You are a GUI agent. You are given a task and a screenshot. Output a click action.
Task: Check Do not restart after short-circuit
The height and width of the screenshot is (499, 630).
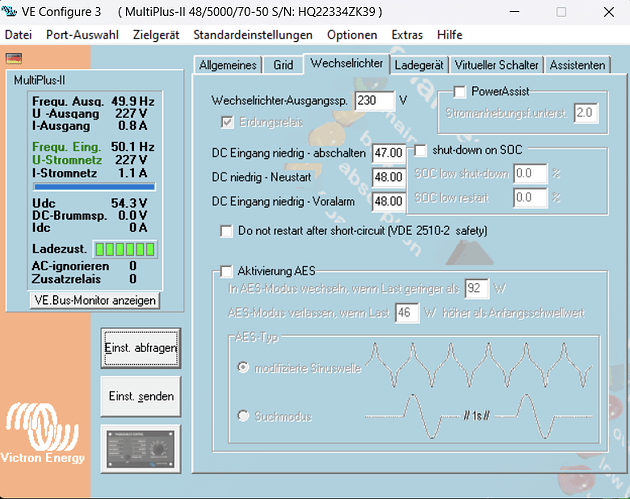coord(226,231)
